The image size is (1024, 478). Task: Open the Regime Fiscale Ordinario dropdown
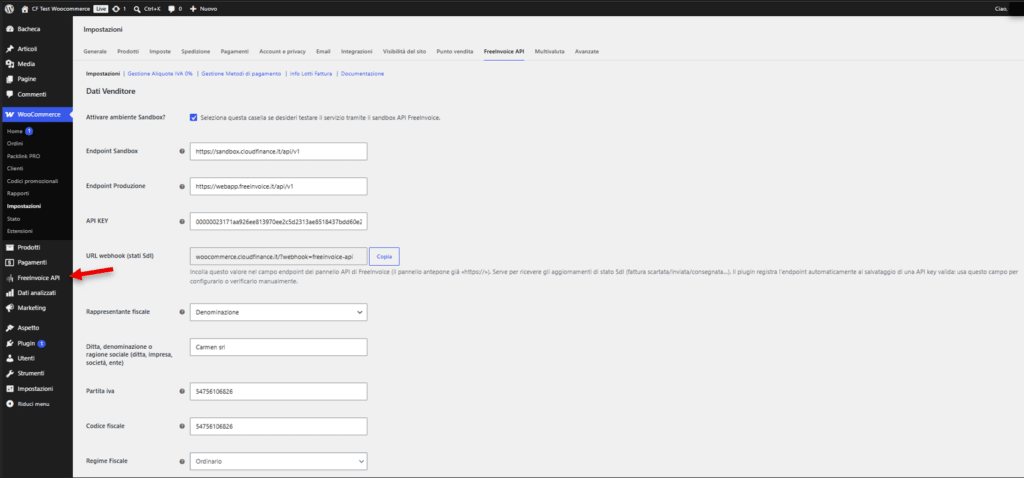[278, 461]
